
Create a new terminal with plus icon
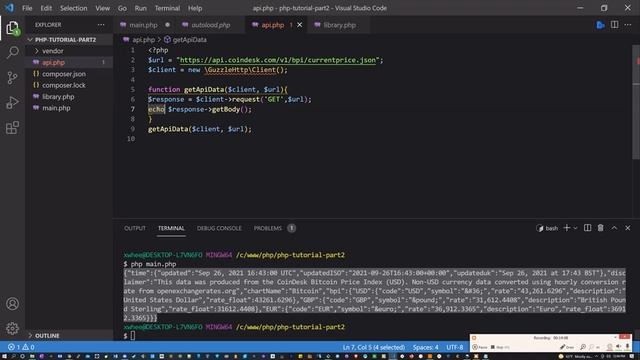567,228
